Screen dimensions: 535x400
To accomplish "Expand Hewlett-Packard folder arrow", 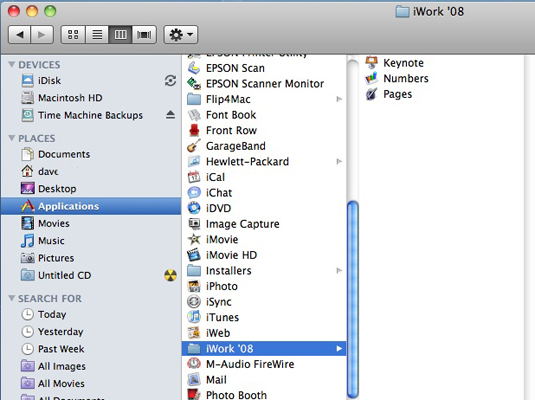I will pos(339,161).
